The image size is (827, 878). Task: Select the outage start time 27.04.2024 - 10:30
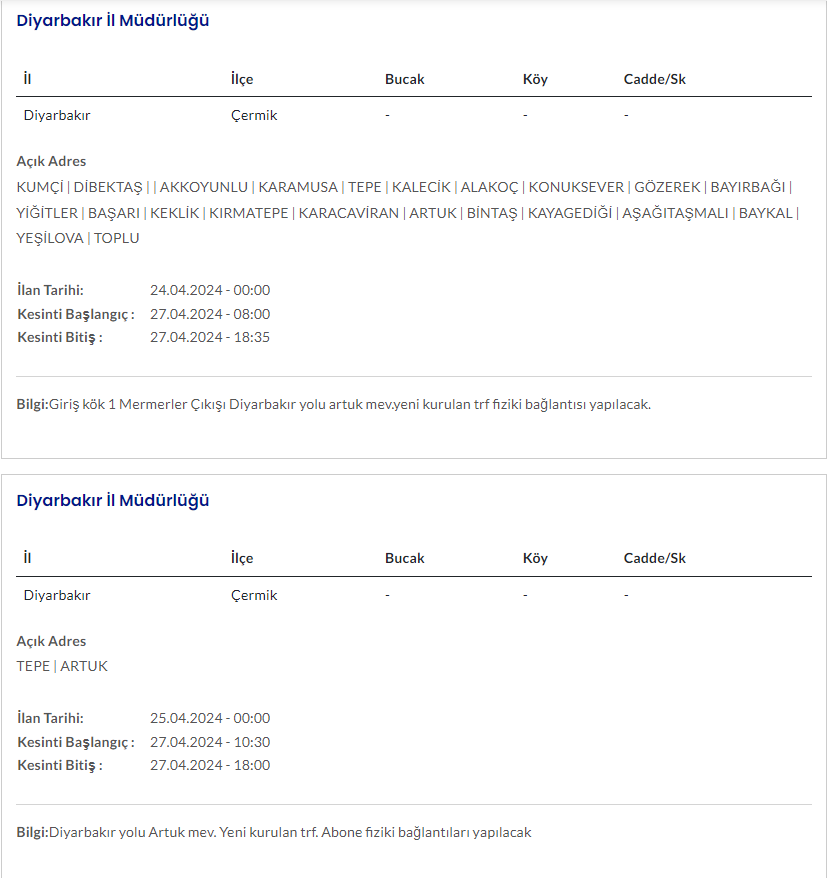tap(210, 742)
